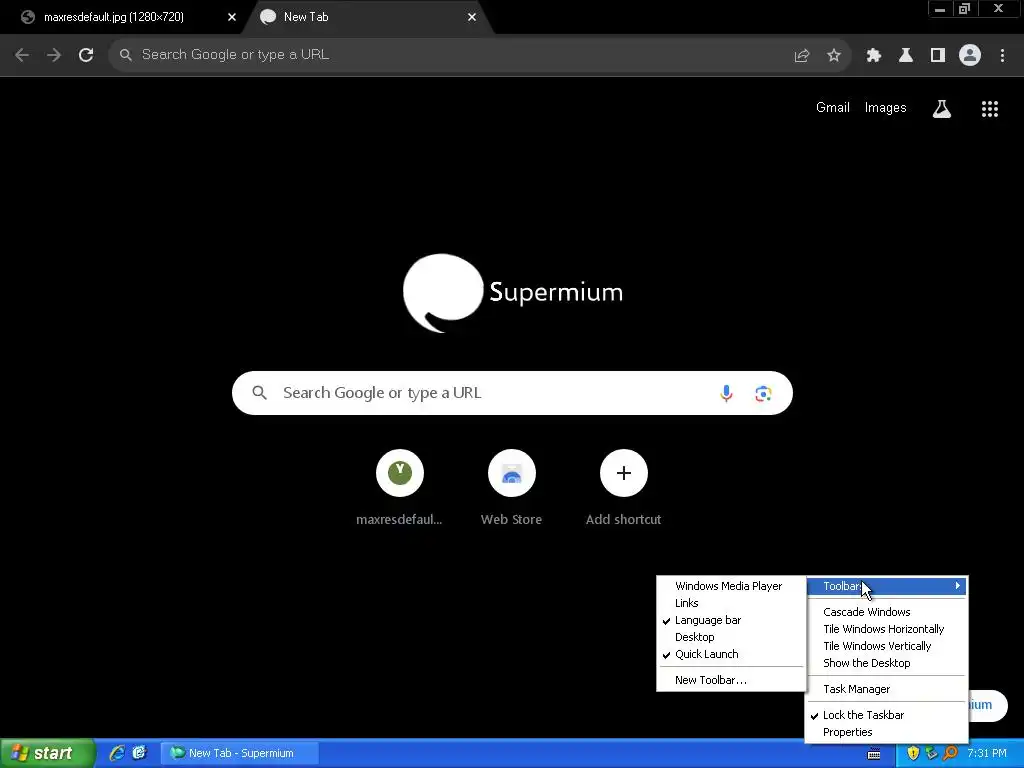The height and width of the screenshot is (768, 1024).
Task: Uncheck Lock the Taskbar
Action: (886, 715)
